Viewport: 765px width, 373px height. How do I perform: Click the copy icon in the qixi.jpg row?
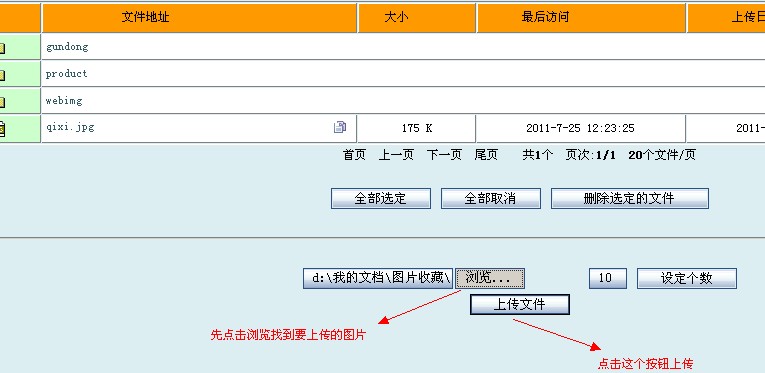tap(340, 127)
